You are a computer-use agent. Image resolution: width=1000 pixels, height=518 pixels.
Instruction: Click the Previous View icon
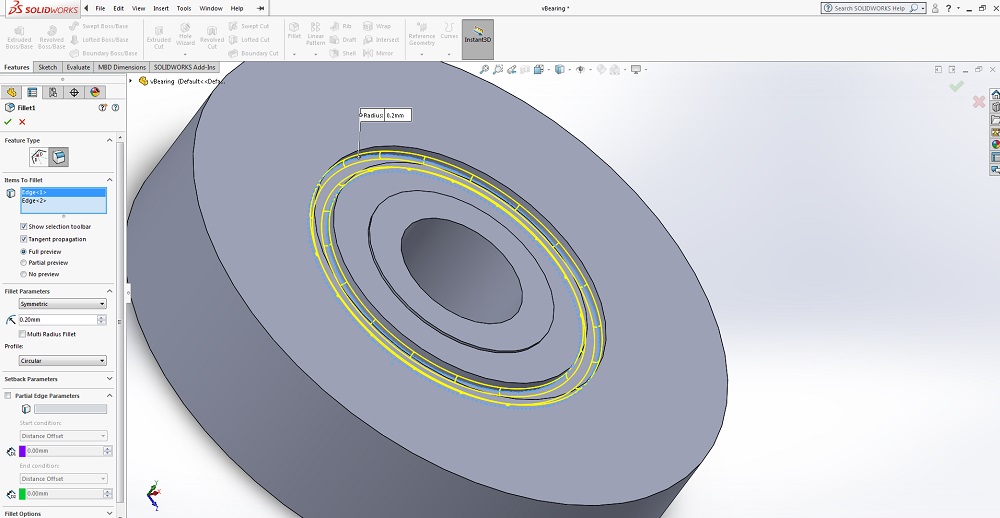[x=511, y=70]
